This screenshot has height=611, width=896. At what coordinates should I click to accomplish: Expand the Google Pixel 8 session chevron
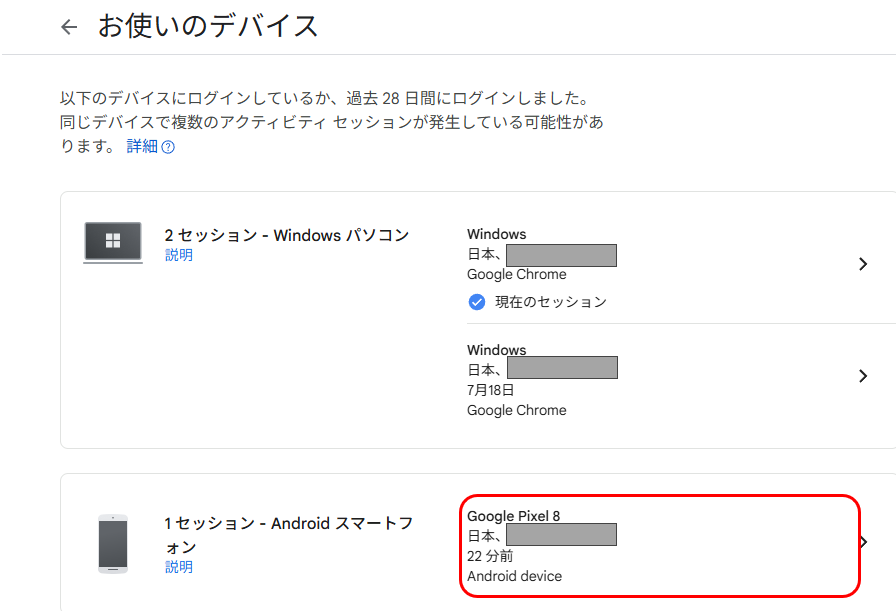coord(864,542)
